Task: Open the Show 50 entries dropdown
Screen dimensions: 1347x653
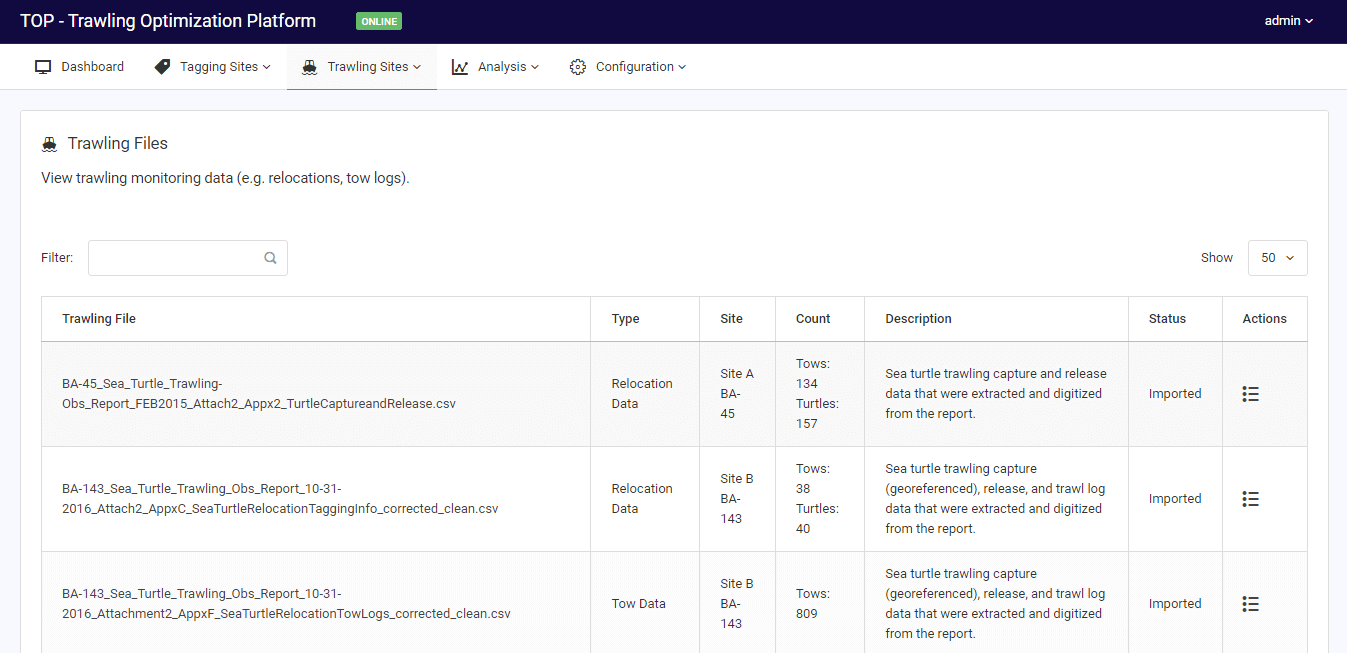Action: (x=1277, y=258)
